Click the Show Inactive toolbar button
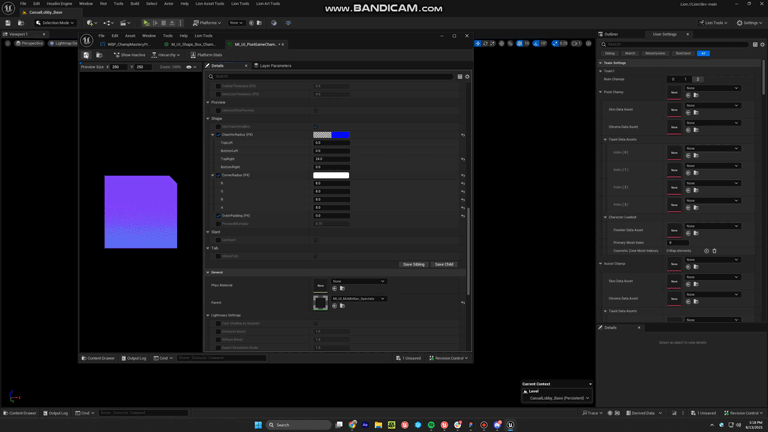 tap(130, 55)
